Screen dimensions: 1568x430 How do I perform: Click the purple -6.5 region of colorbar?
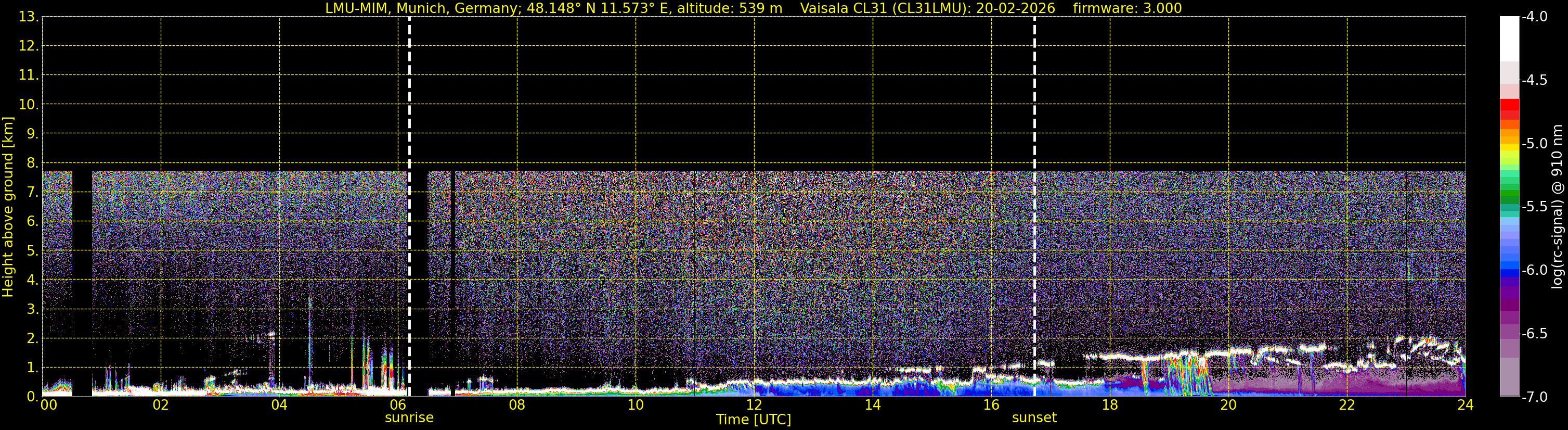coord(1509,333)
